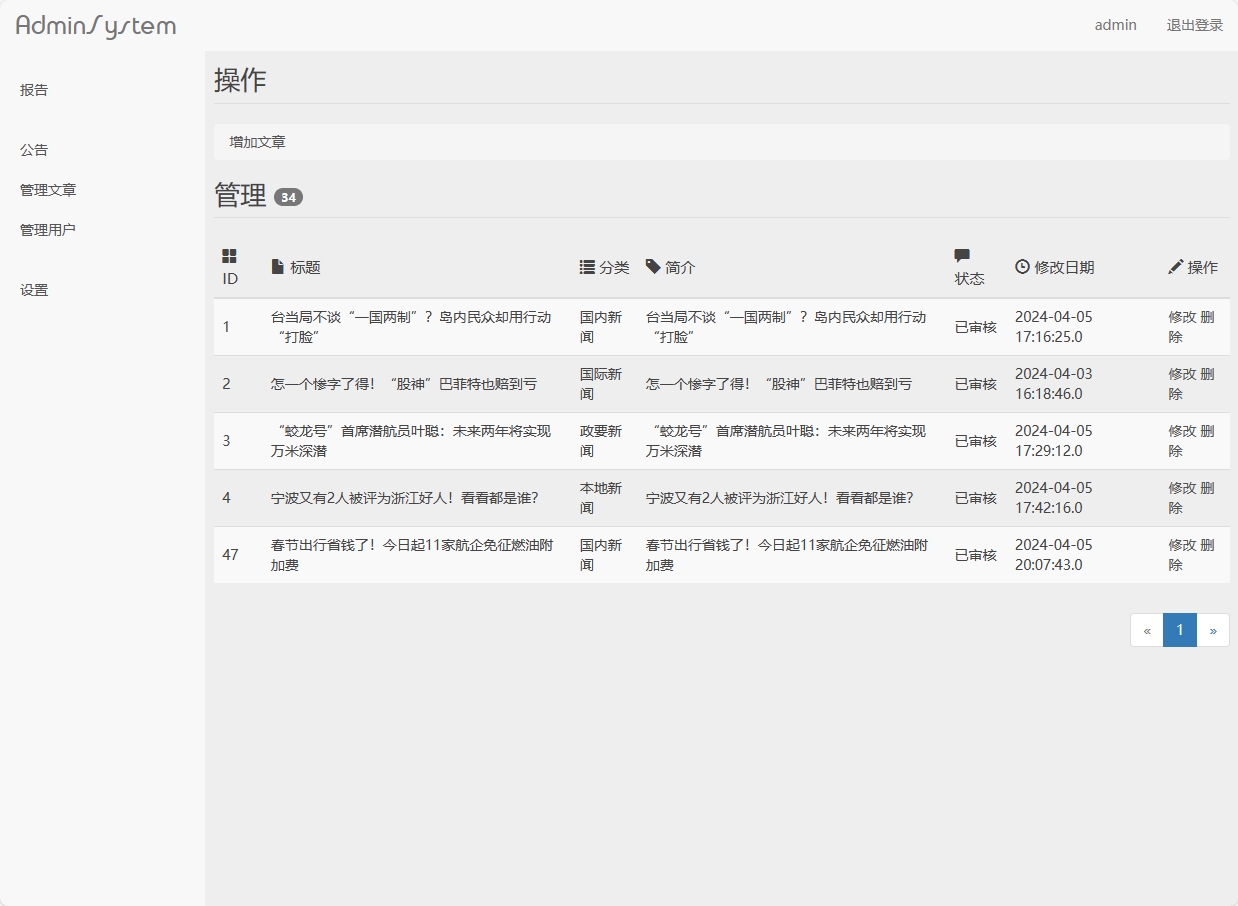Open the 报告 sidebar section
1238x906 pixels.
(x=34, y=89)
